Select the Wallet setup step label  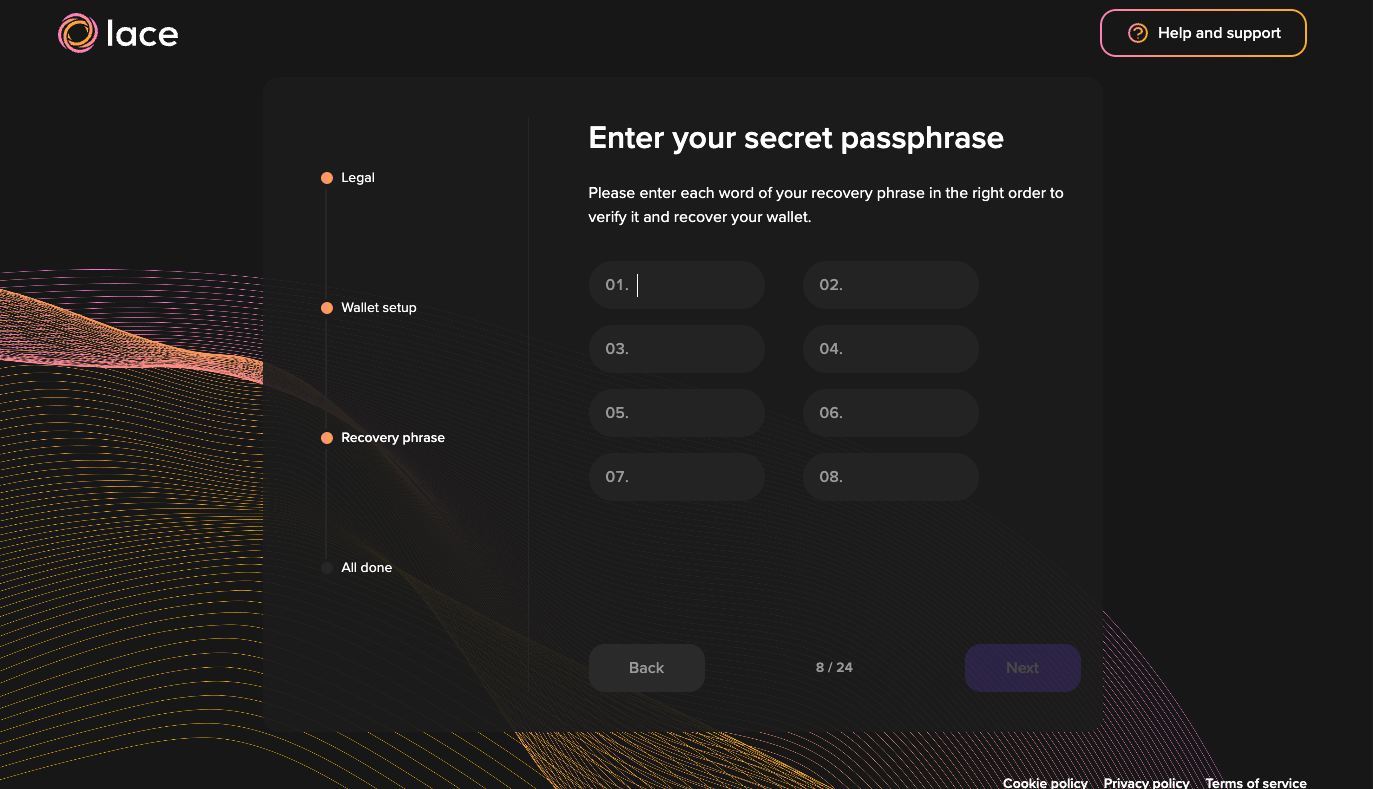coord(380,307)
